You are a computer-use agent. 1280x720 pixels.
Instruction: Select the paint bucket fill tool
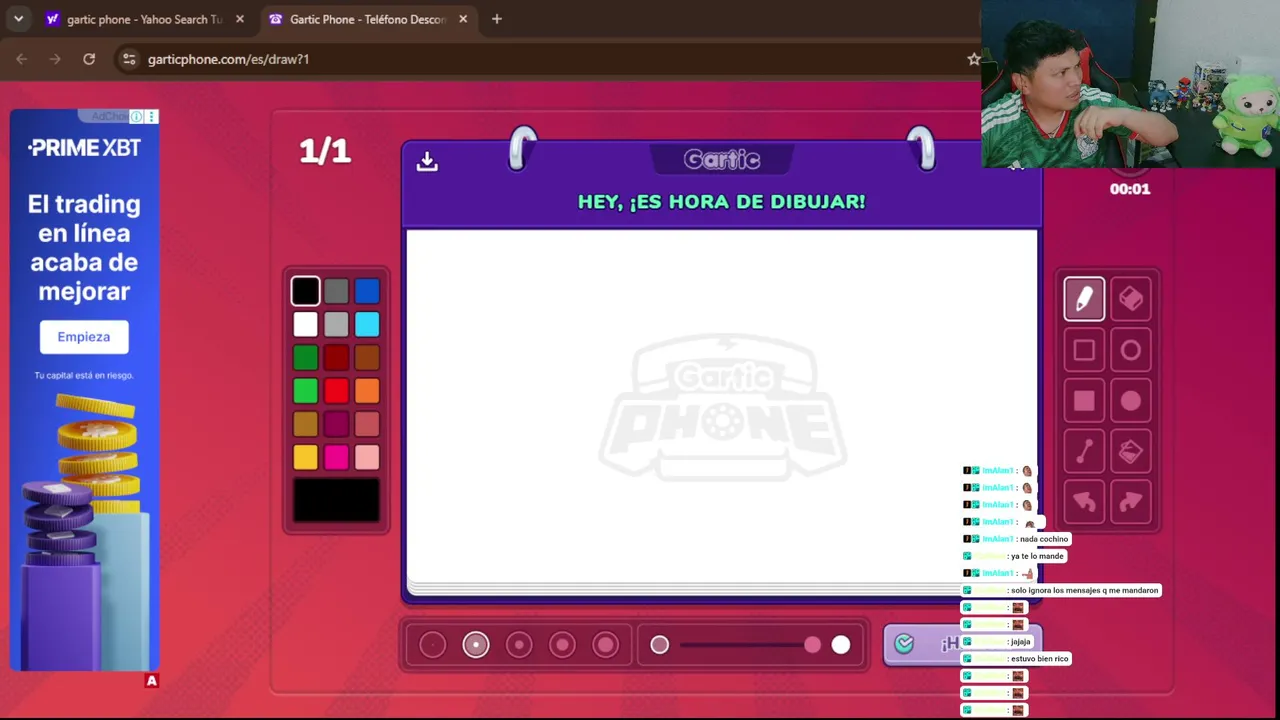1131,452
